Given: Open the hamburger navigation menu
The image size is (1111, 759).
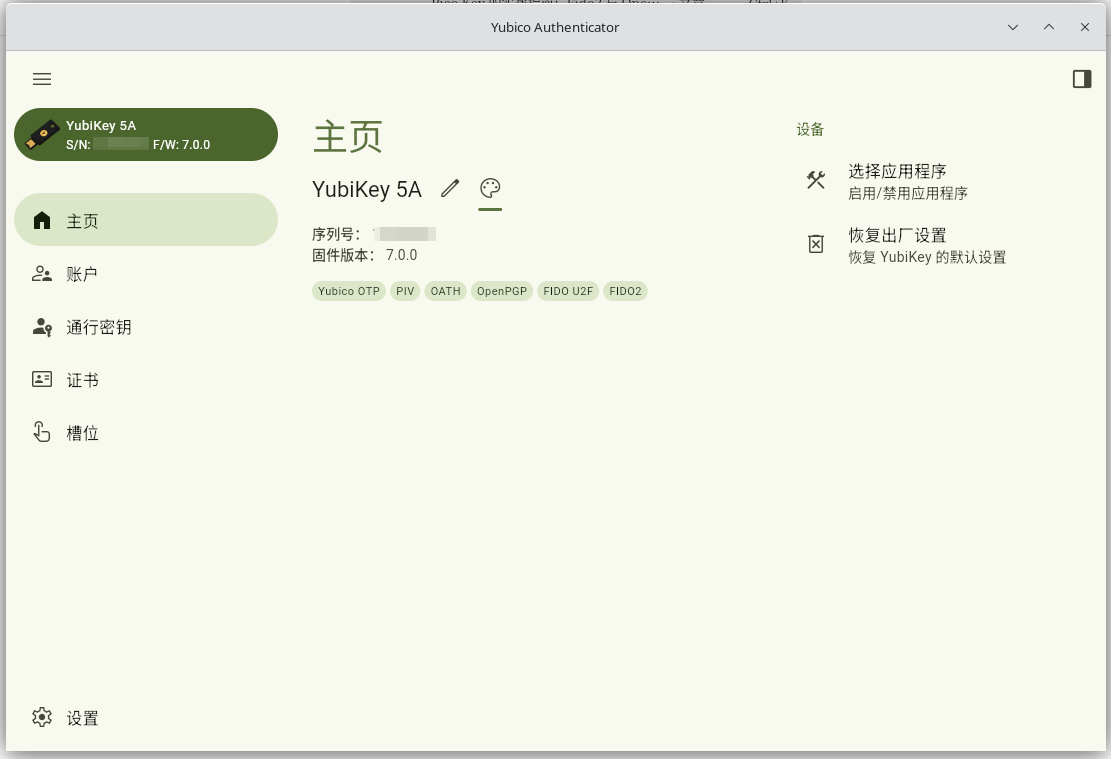Looking at the screenshot, I should point(42,79).
